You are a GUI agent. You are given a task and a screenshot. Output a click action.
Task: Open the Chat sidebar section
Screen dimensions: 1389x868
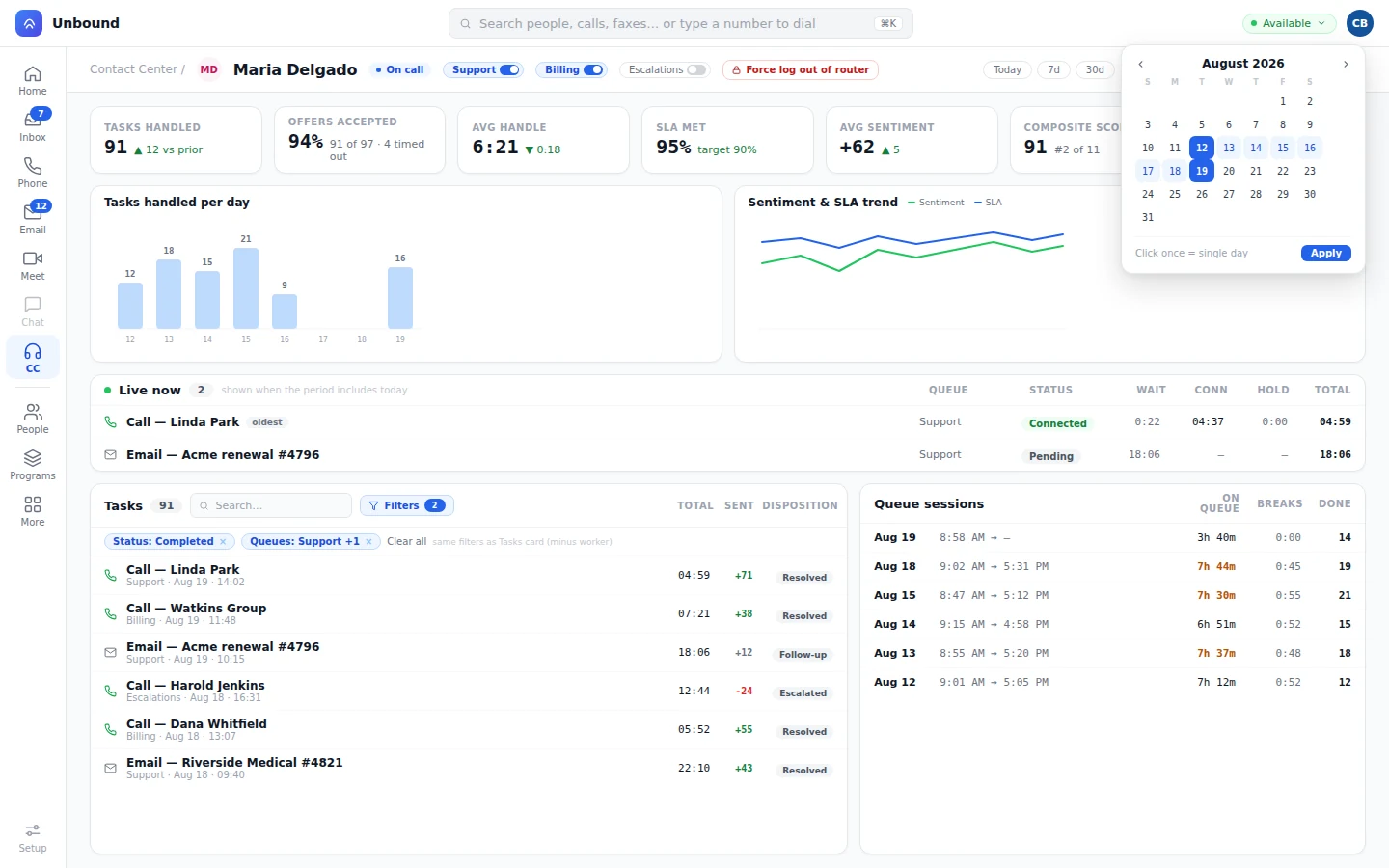click(33, 312)
